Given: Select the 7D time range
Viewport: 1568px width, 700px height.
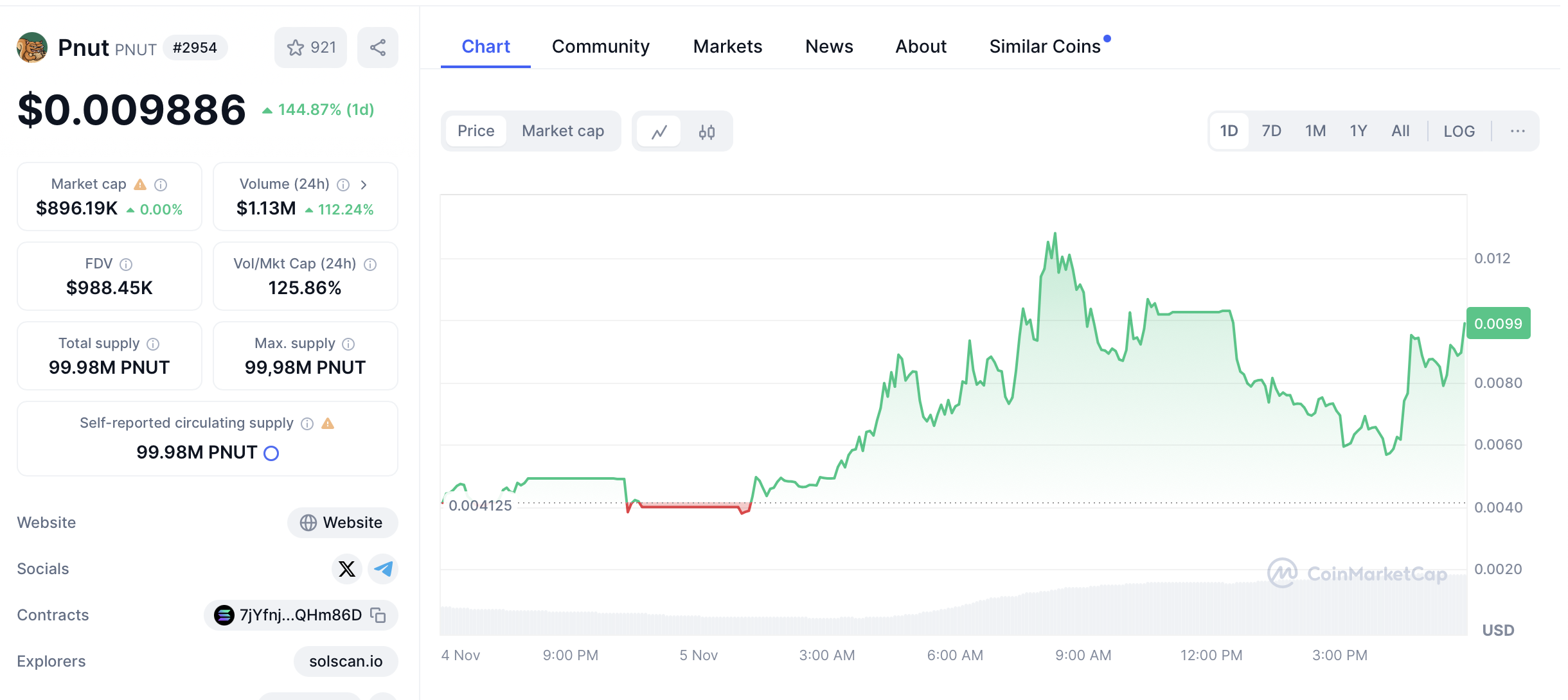Looking at the screenshot, I should coord(1271,131).
